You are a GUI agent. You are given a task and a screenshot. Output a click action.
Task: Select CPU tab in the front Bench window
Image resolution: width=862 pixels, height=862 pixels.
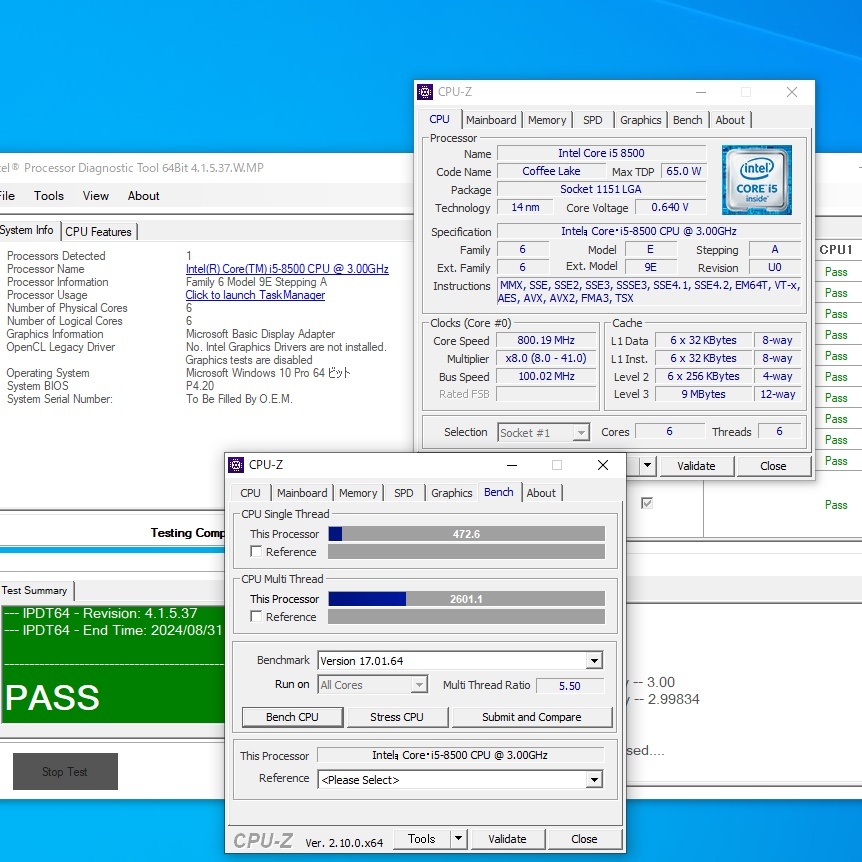point(250,493)
